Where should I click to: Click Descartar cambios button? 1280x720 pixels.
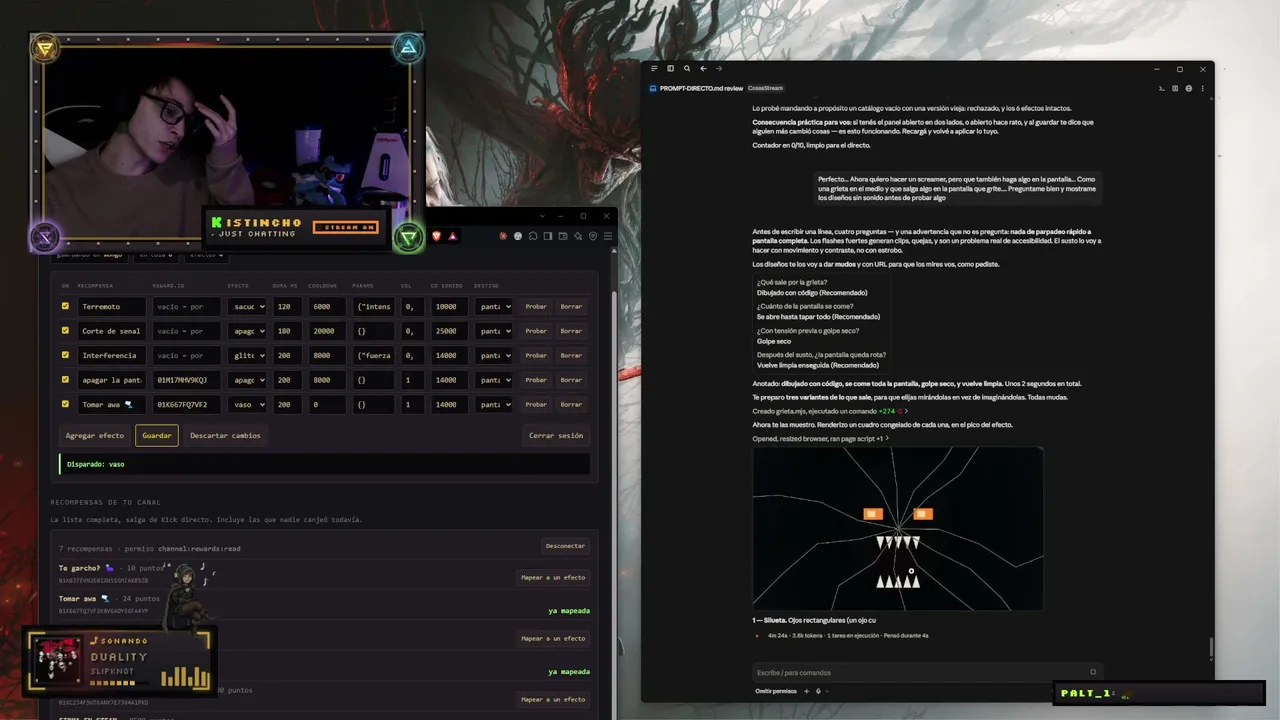tap(225, 435)
